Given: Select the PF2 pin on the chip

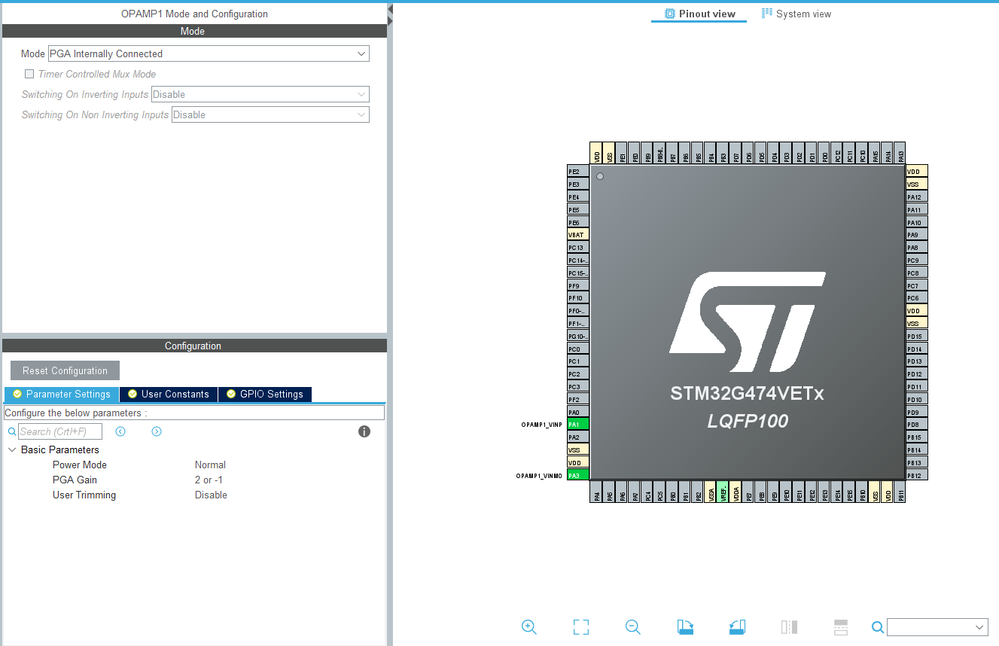Looking at the screenshot, I should (578, 399).
